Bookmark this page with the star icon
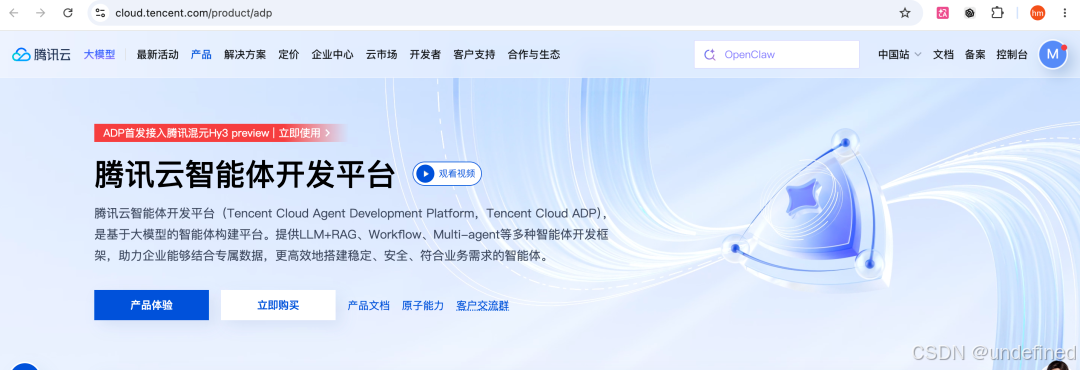The height and width of the screenshot is (370, 1080). [905, 12]
